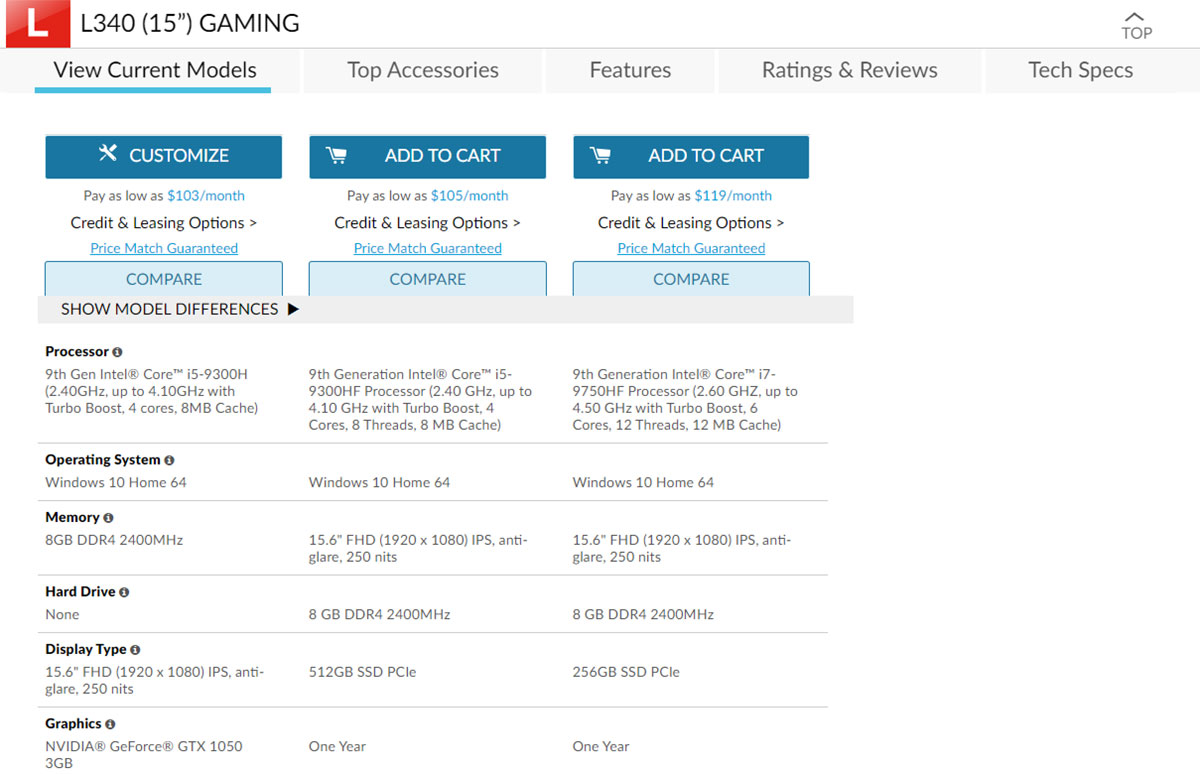Viewport: 1200px width, 774px height.
Task: Click the L340 (15") GAMING title
Action: [190, 23]
